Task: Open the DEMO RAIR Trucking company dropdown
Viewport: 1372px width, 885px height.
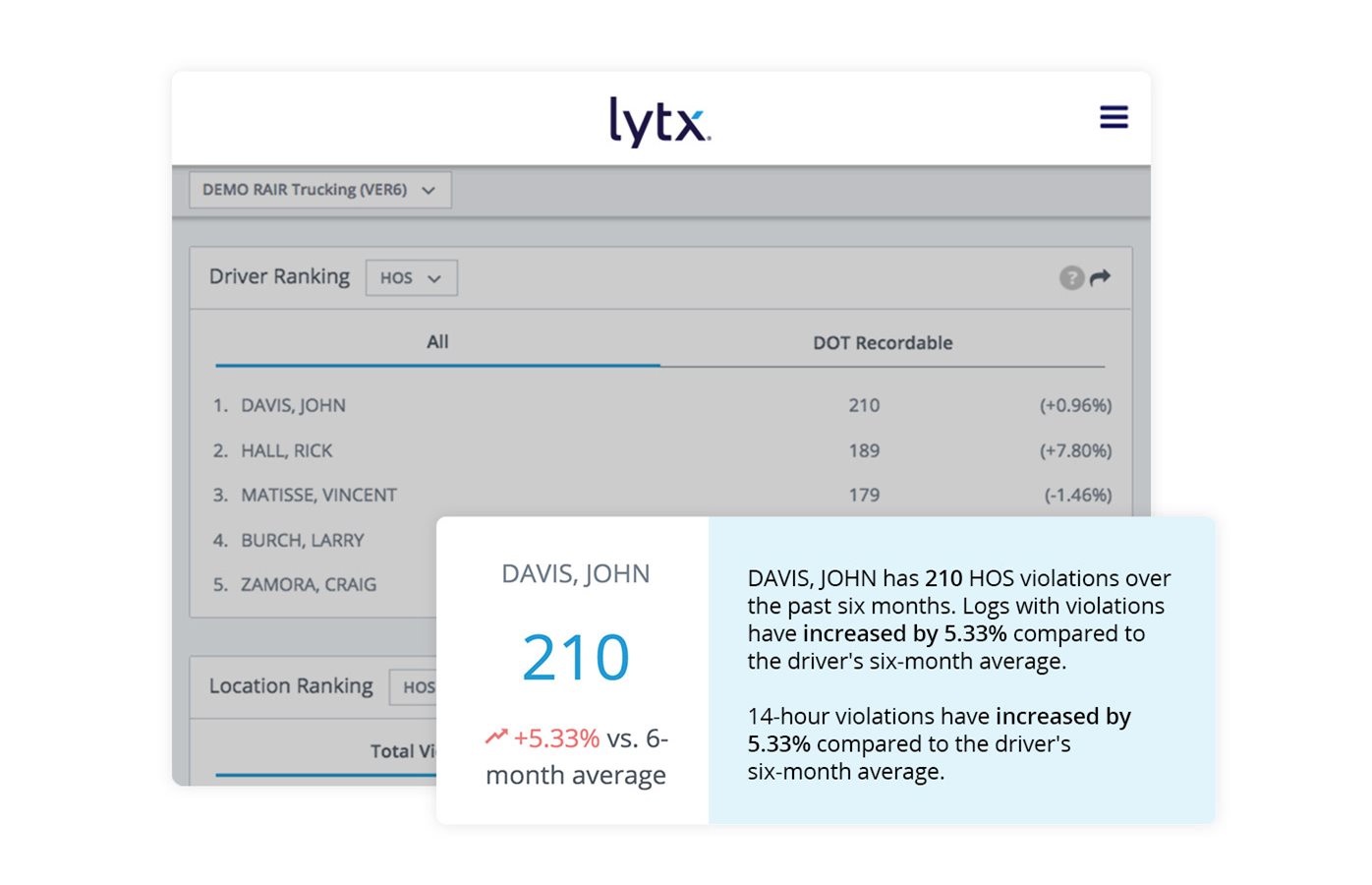Action: [x=319, y=190]
